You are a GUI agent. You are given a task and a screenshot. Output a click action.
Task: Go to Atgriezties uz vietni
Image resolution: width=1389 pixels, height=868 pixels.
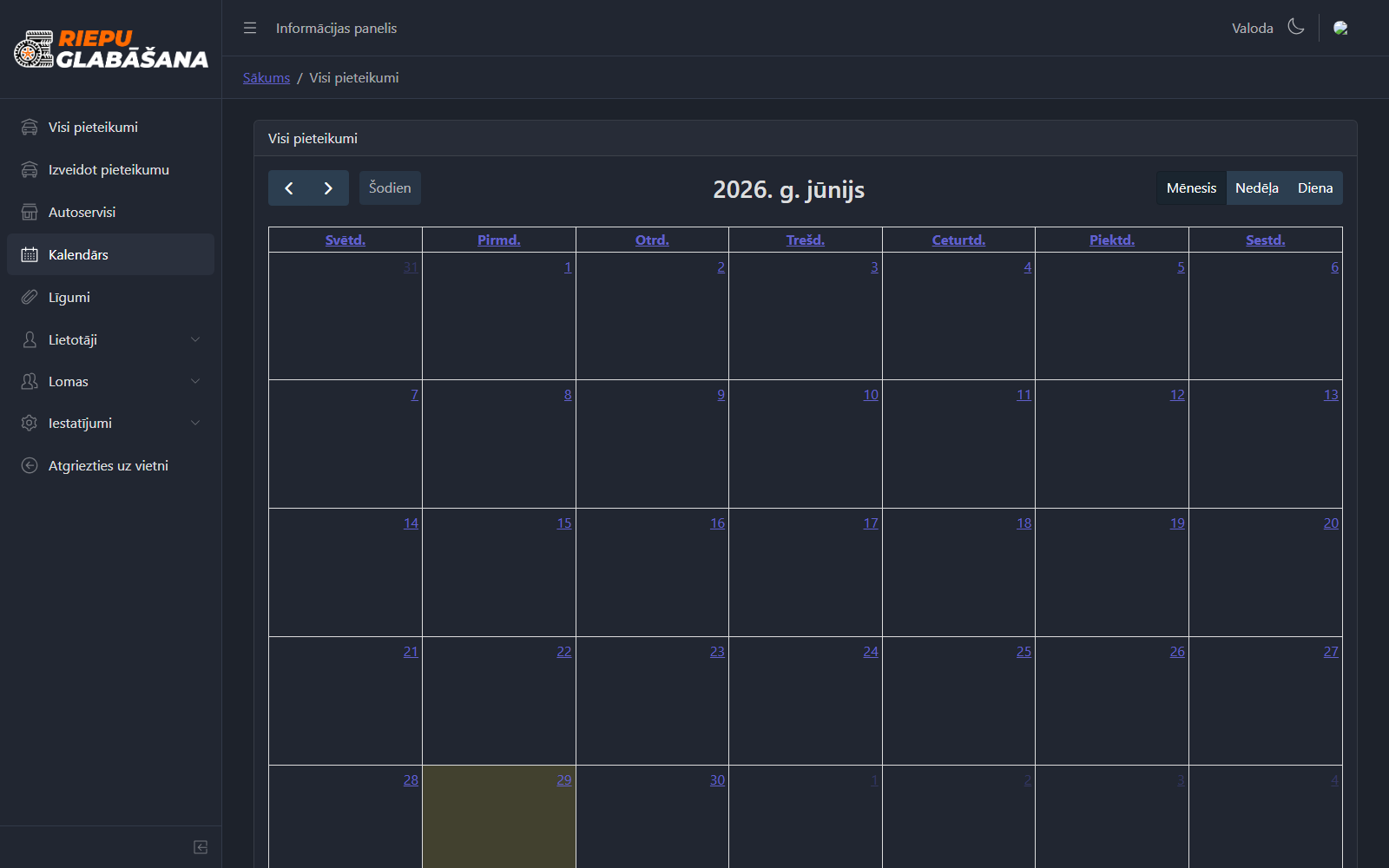[x=110, y=465]
